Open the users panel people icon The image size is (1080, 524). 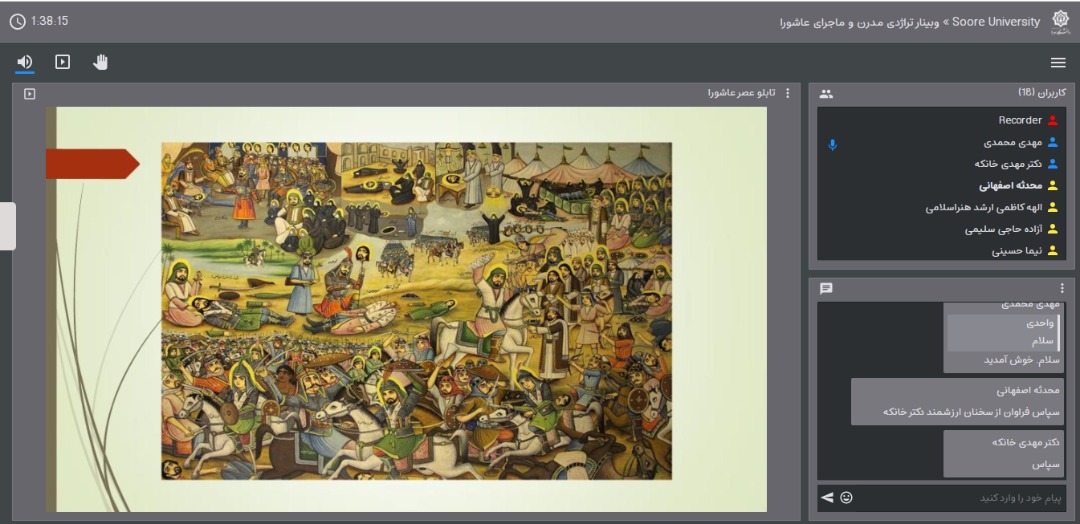coord(827,94)
